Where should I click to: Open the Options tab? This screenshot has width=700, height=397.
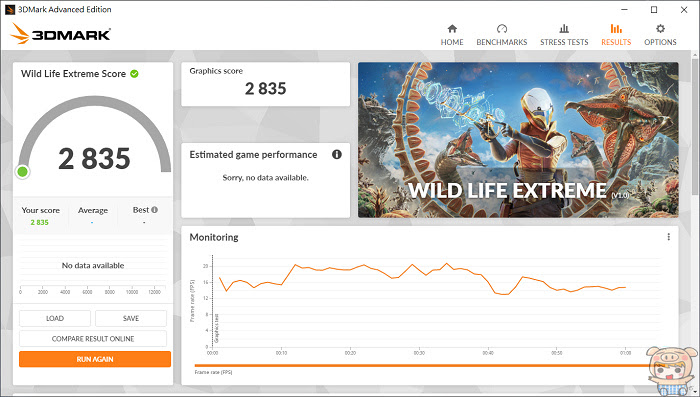point(660,35)
